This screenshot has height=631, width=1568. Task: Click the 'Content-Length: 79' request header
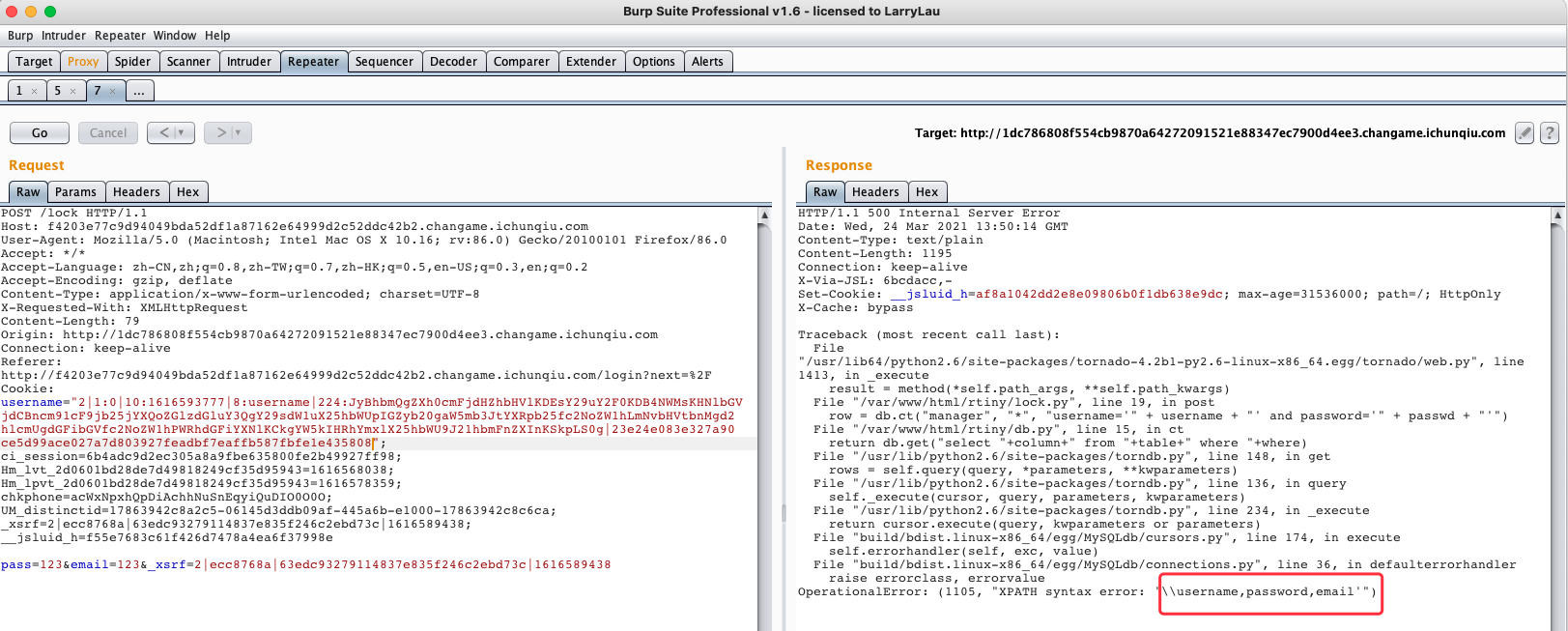[x=71, y=321]
